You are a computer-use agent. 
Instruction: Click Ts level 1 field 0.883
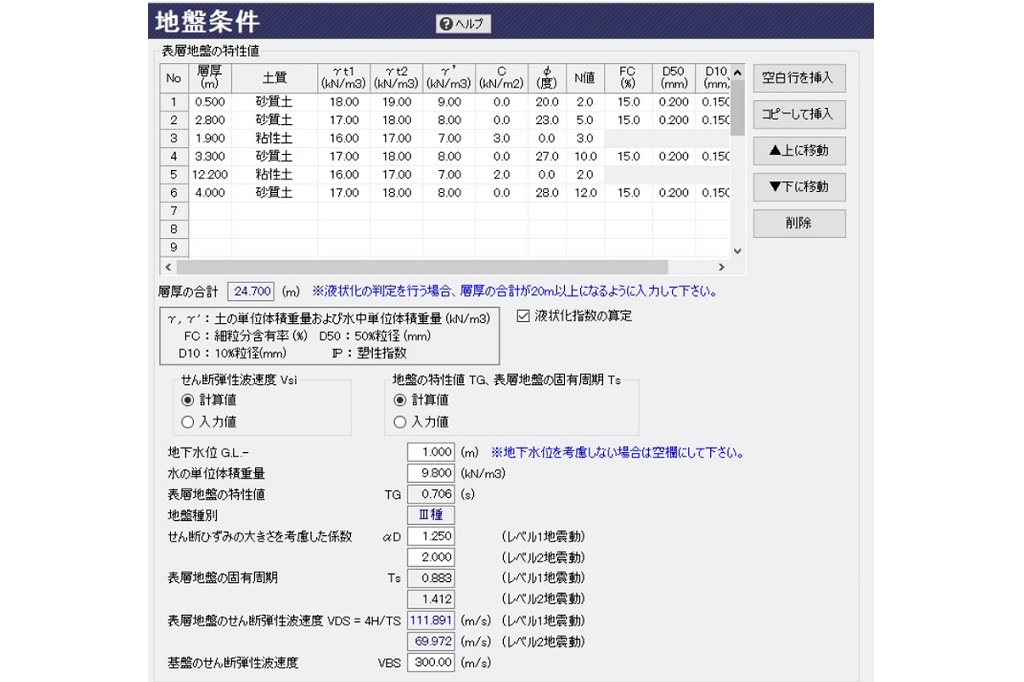tap(431, 578)
